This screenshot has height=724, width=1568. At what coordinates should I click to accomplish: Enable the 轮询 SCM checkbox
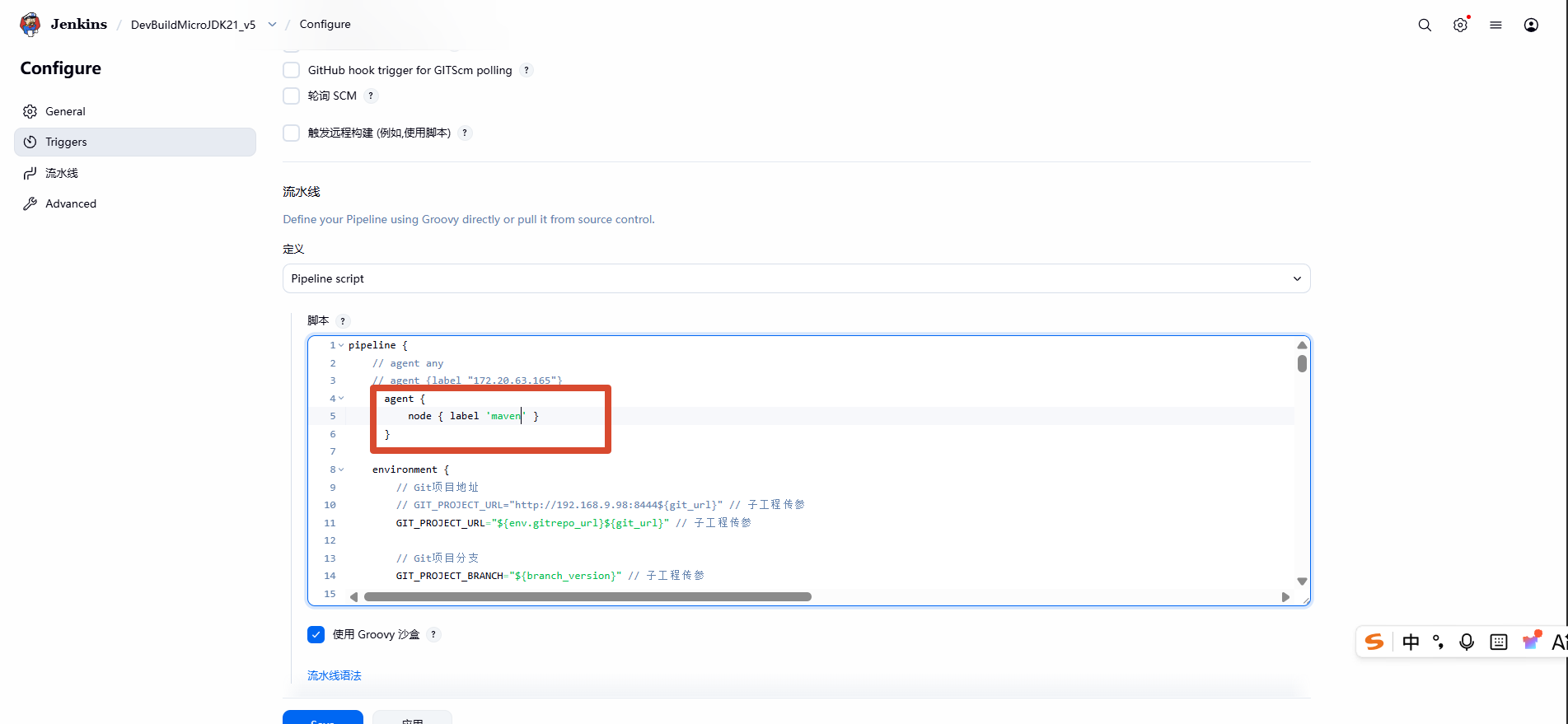coord(291,96)
